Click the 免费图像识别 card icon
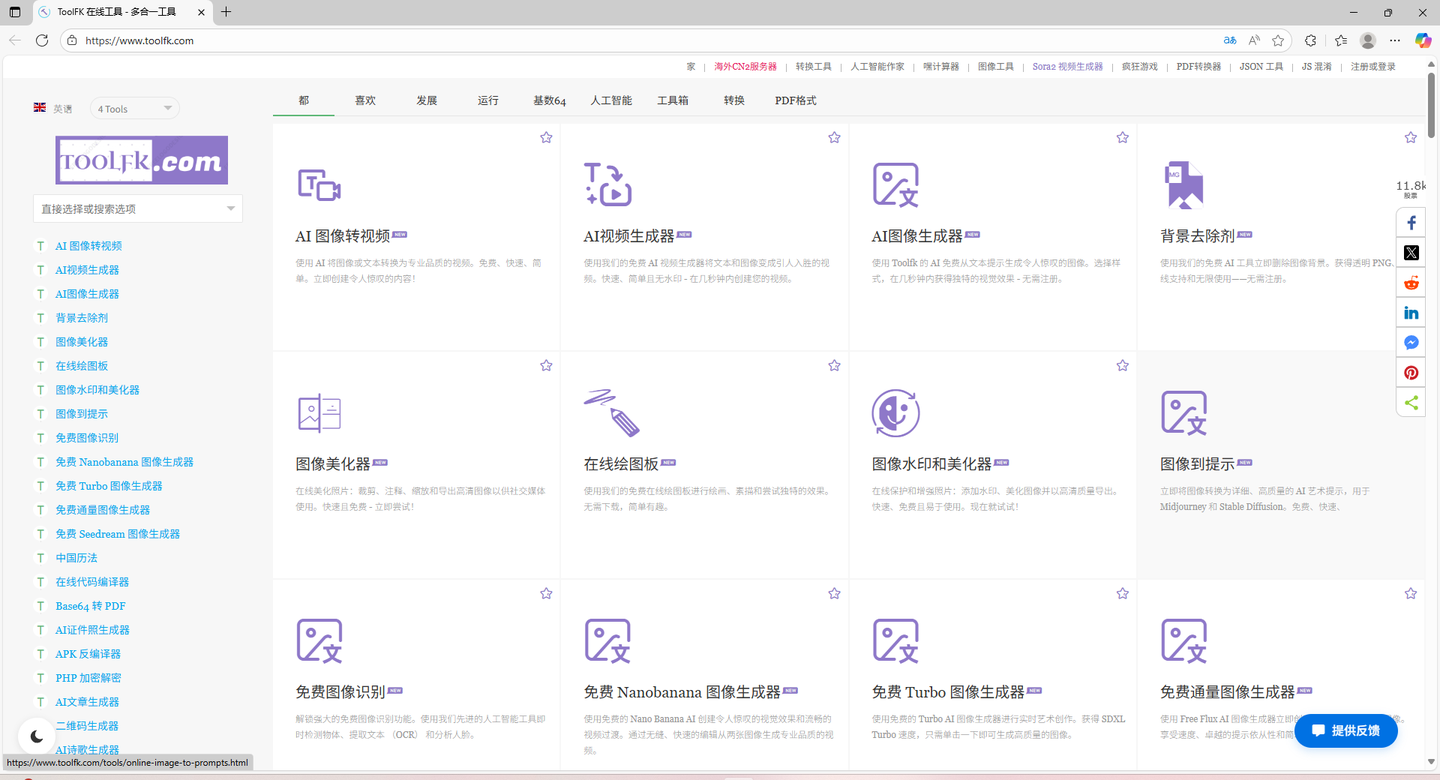 click(x=320, y=641)
